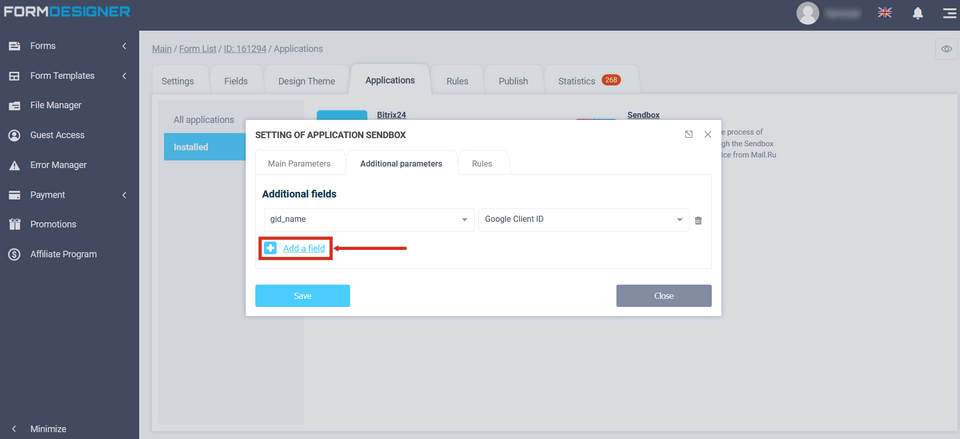Open the form Rules tab
The image size is (960, 439).
[x=457, y=81]
